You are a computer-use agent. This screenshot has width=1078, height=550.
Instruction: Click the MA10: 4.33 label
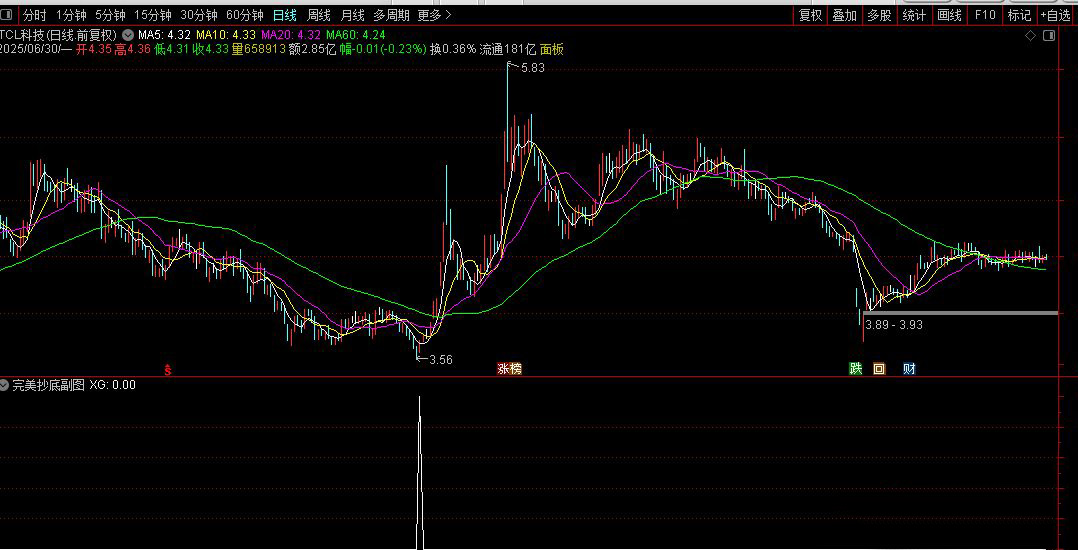pyautogui.click(x=226, y=34)
